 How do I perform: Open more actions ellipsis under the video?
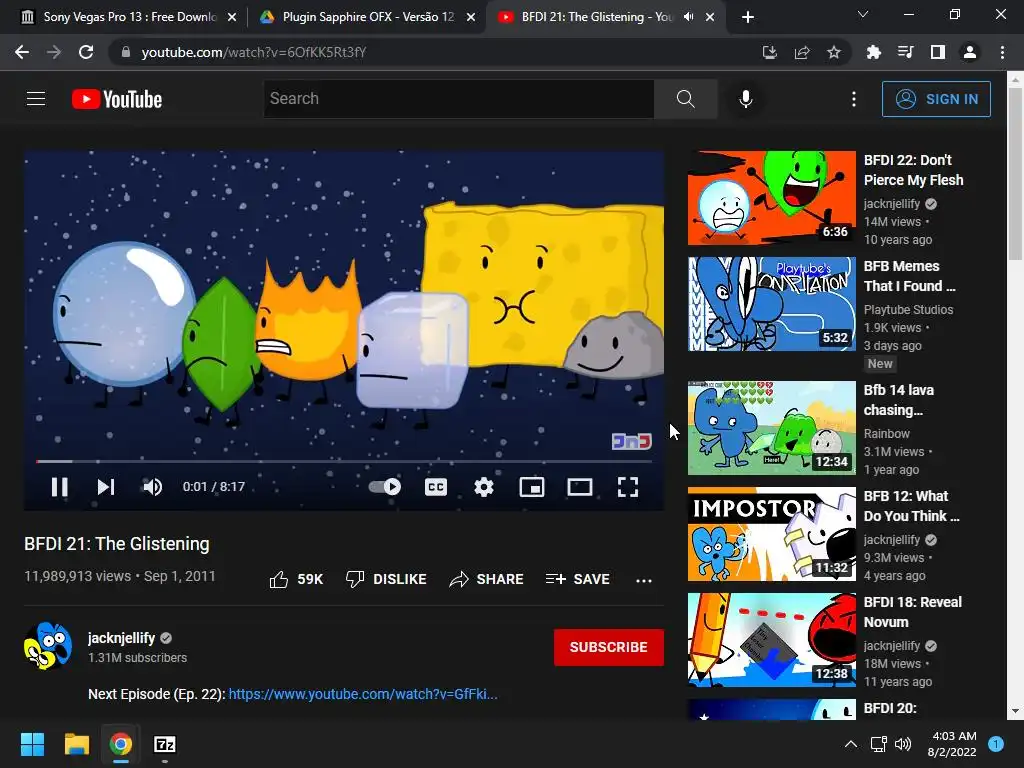tap(644, 580)
